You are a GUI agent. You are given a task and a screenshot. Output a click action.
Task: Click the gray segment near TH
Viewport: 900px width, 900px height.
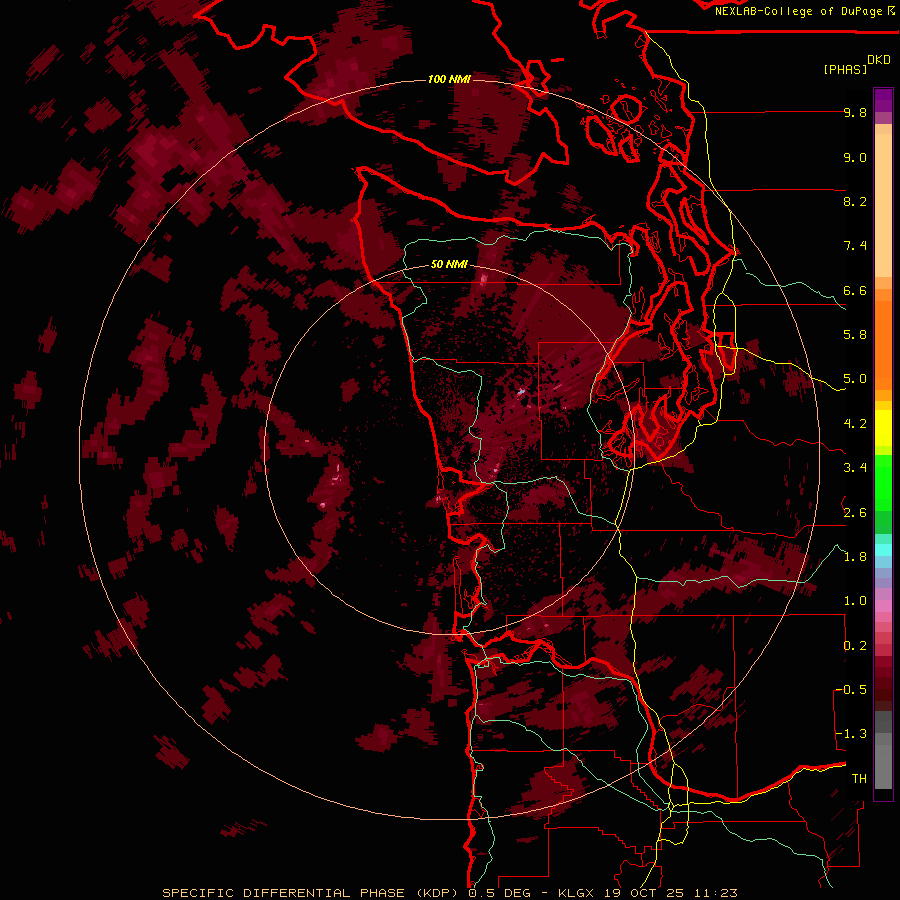point(883,766)
